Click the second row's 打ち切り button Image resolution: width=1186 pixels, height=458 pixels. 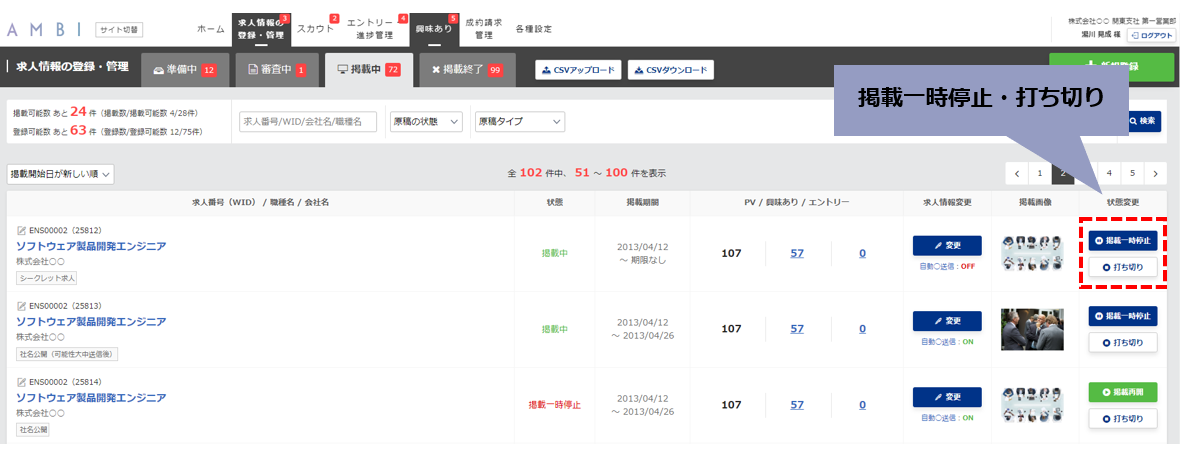[1122, 342]
